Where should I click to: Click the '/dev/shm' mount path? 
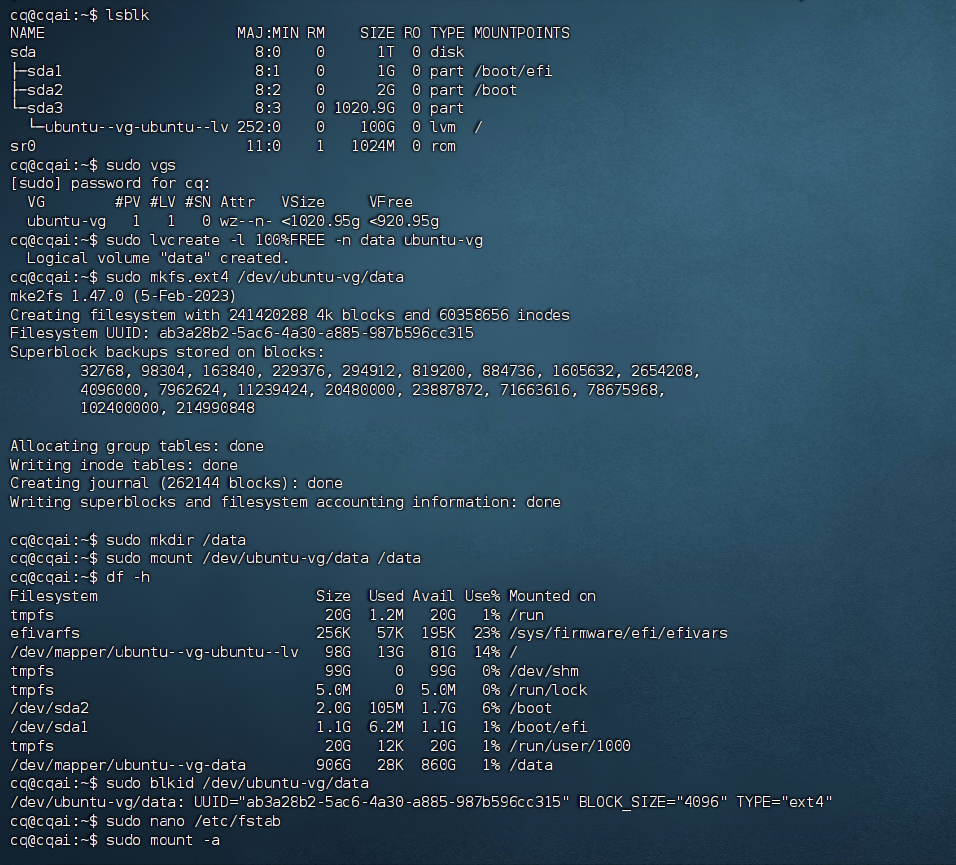(544, 671)
